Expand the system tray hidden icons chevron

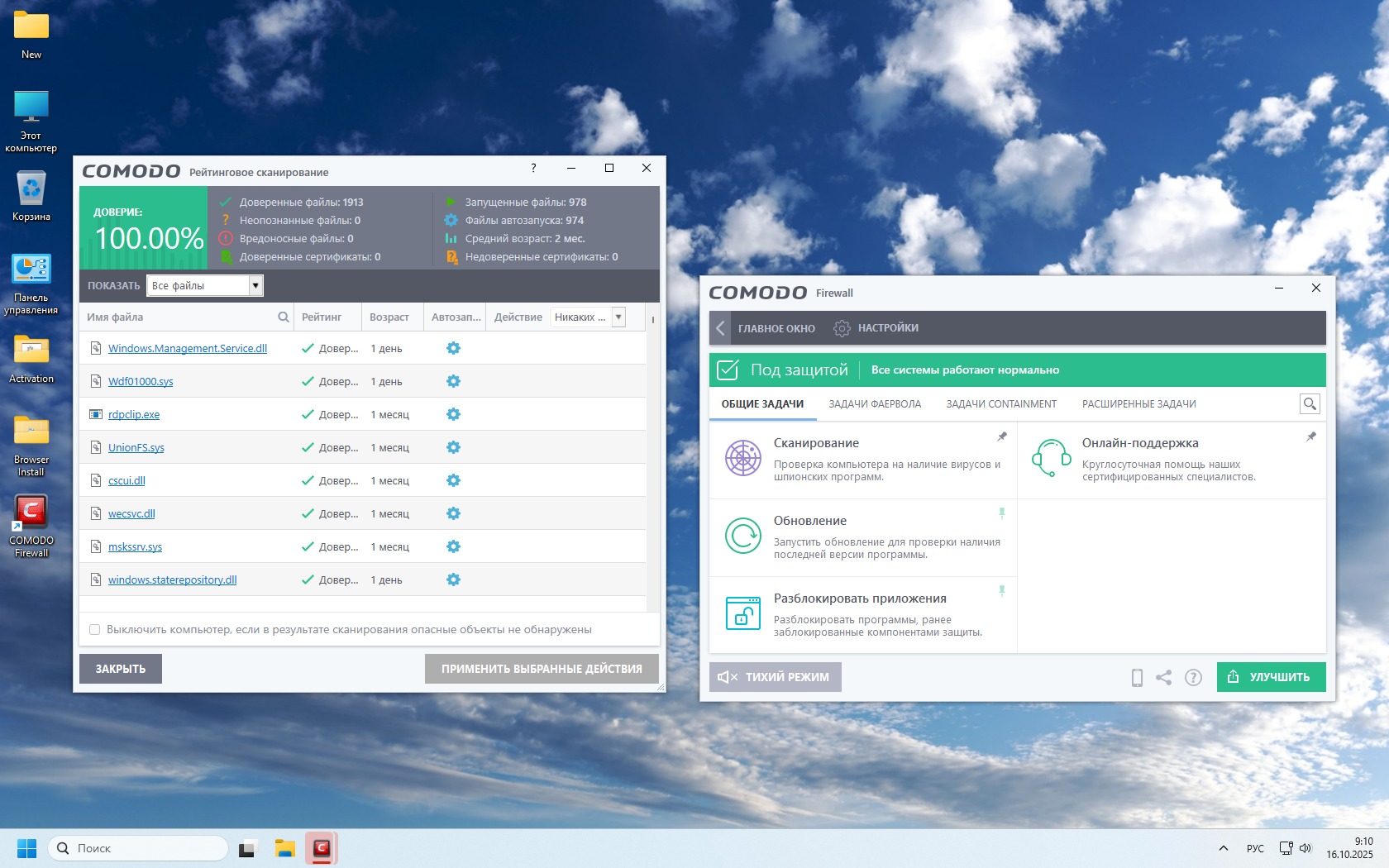1223,848
